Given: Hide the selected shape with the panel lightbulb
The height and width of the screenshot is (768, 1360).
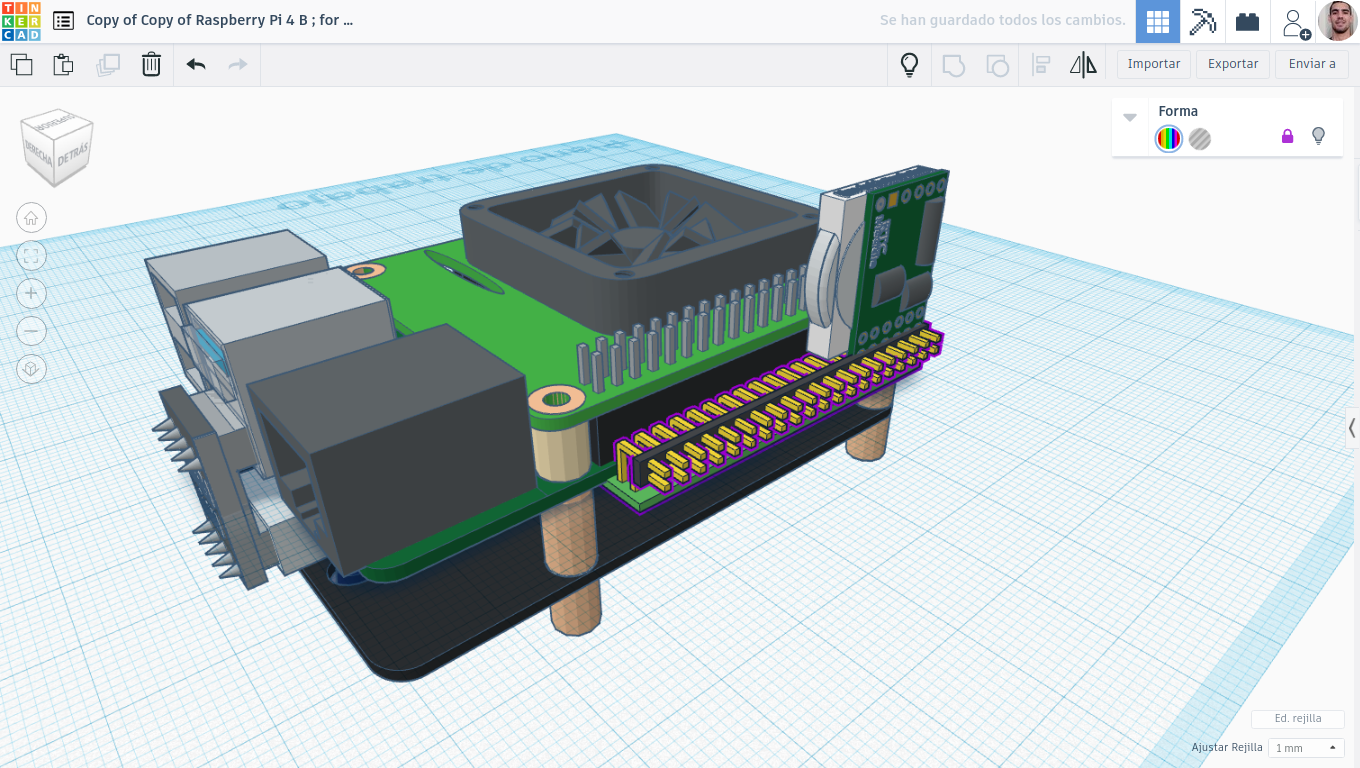Looking at the screenshot, I should (1318, 136).
